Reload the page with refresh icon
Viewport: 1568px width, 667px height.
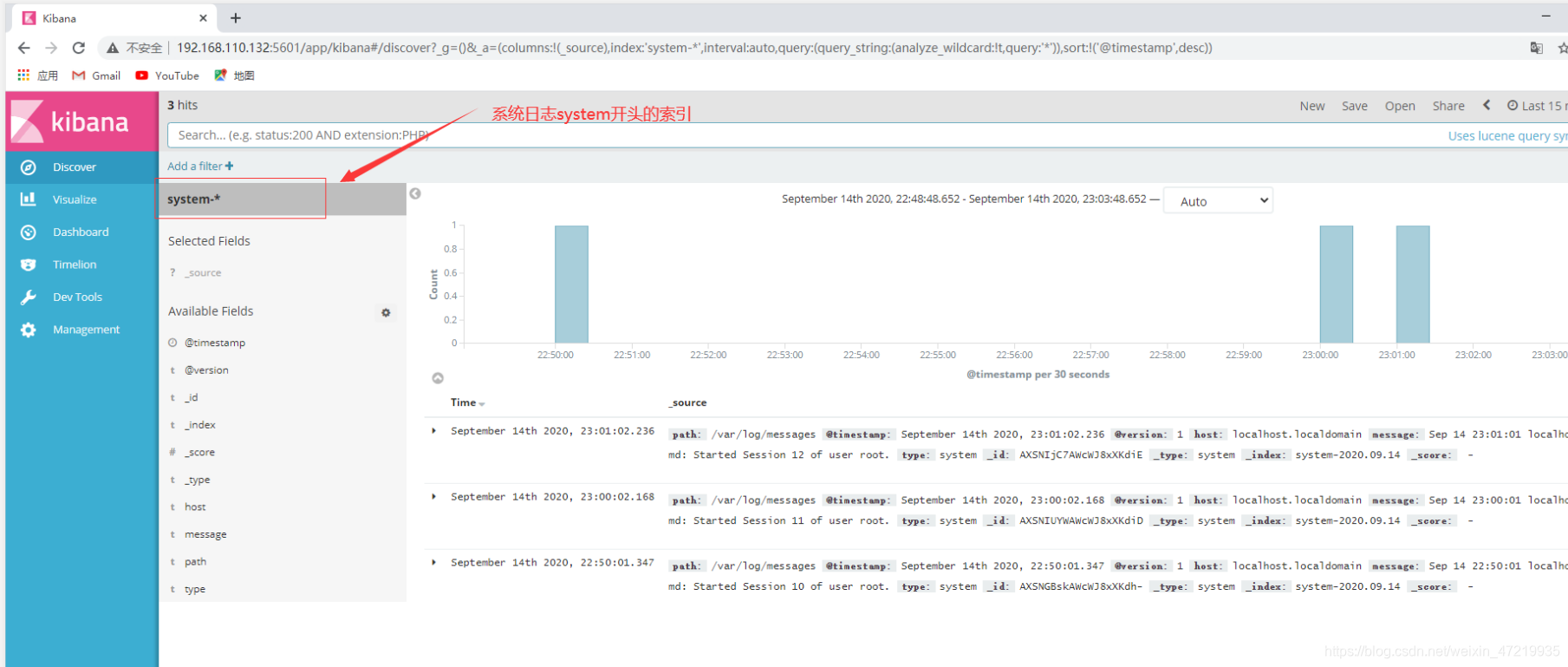pos(79,48)
